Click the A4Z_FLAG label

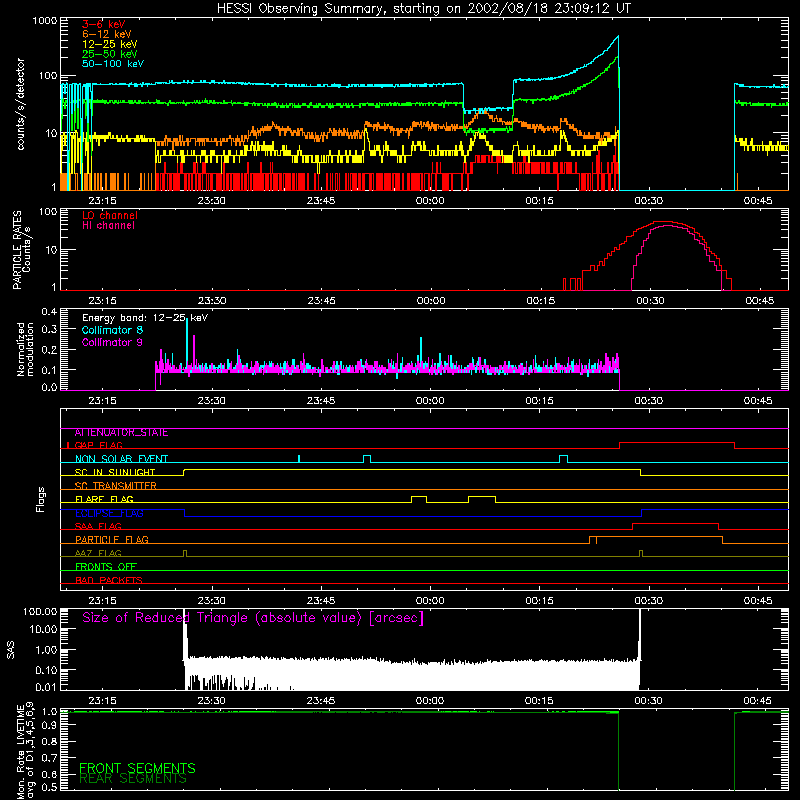pos(98,553)
